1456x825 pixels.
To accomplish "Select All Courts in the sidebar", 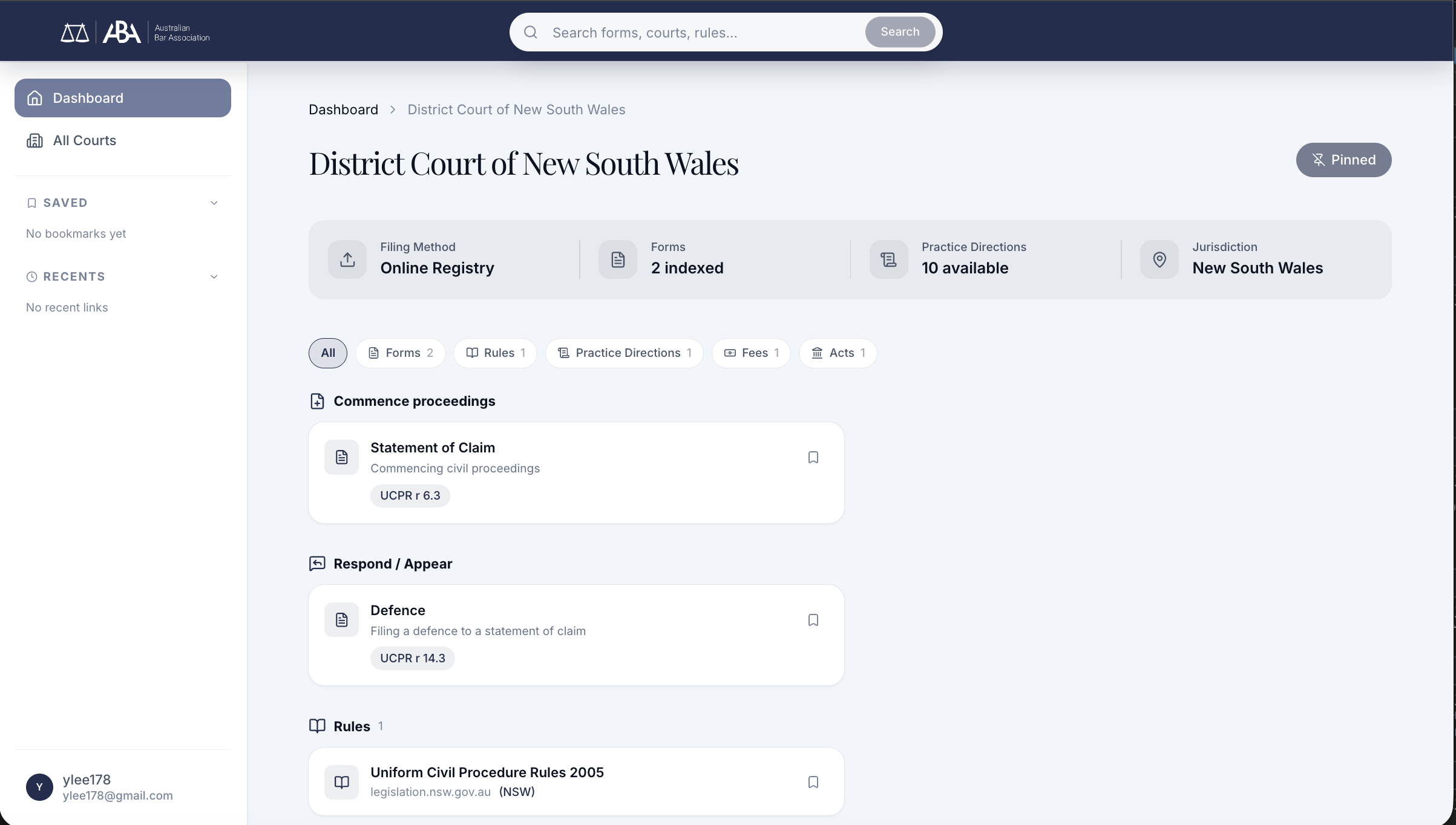I will [84, 140].
